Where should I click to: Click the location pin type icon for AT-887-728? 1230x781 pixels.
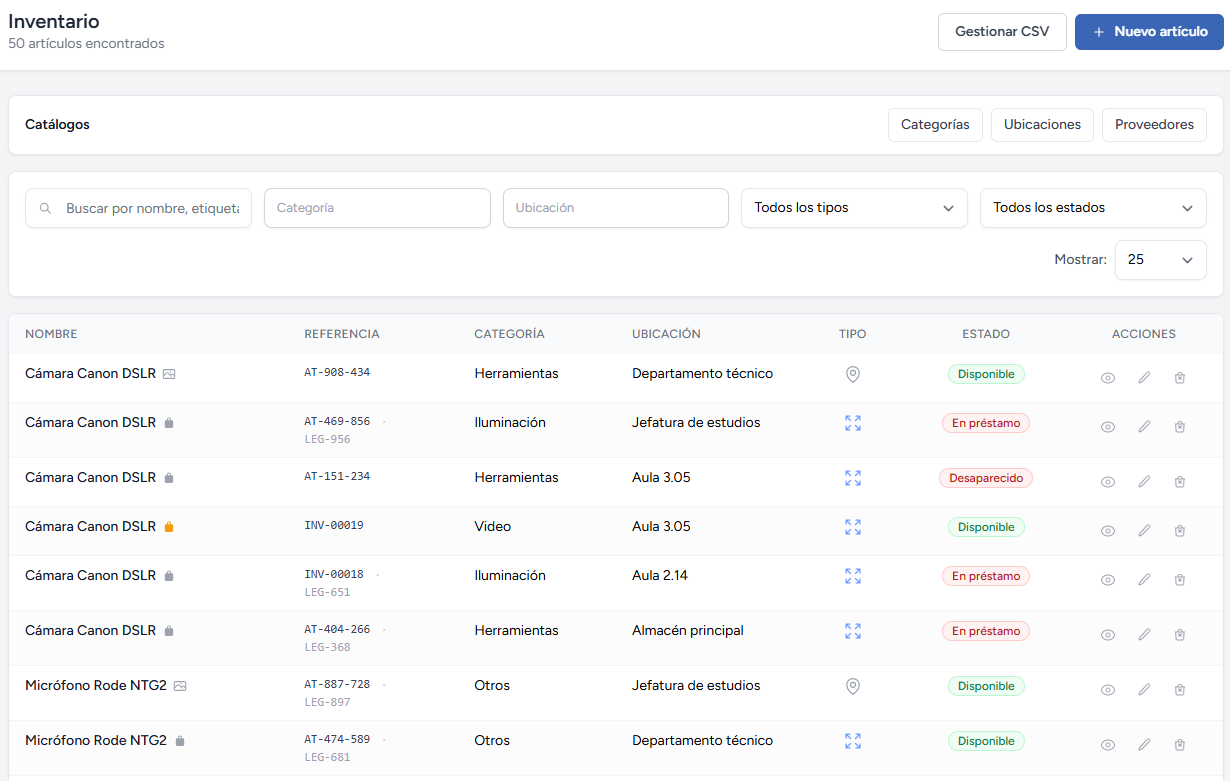coord(853,686)
